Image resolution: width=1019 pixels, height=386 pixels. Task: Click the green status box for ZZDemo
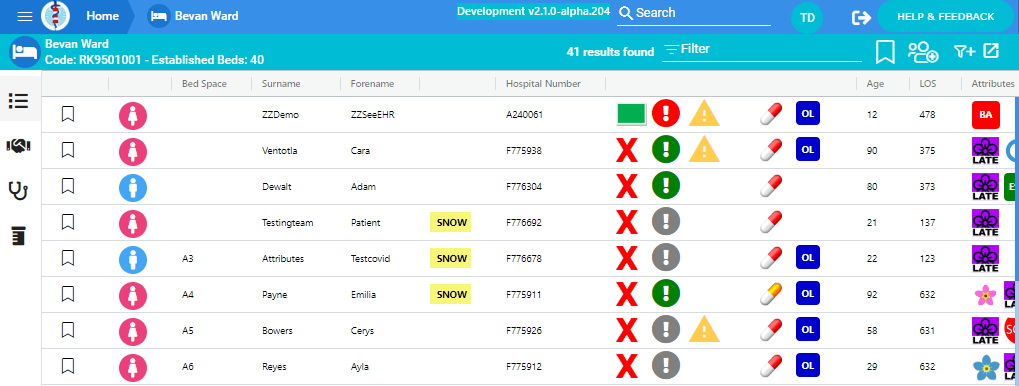pyautogui.click(x=631, y=114)
